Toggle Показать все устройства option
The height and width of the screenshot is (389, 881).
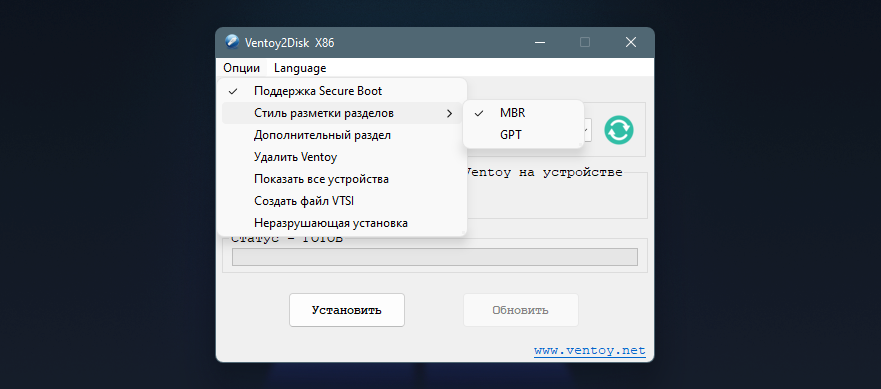342,179
